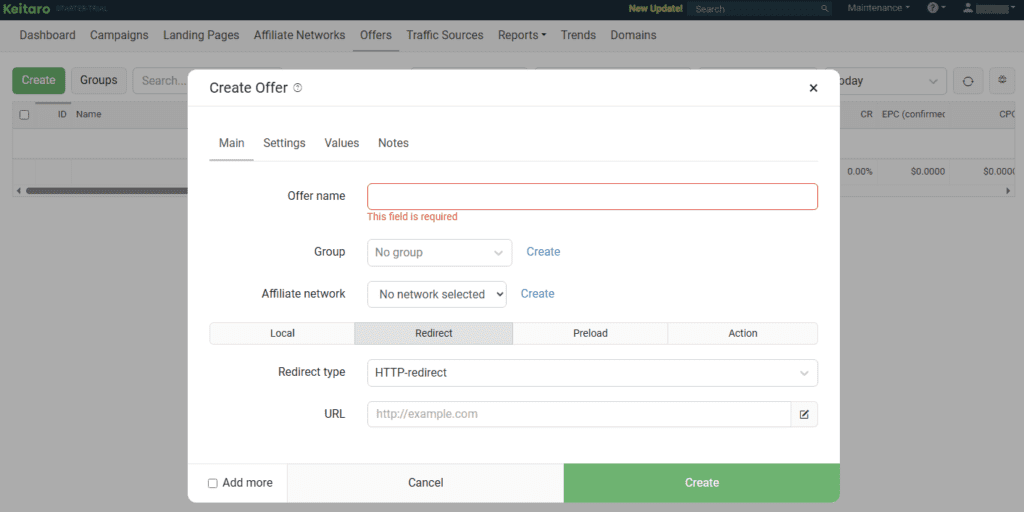Expand the Redirect type HTTP-redirect dropdown

592,373
